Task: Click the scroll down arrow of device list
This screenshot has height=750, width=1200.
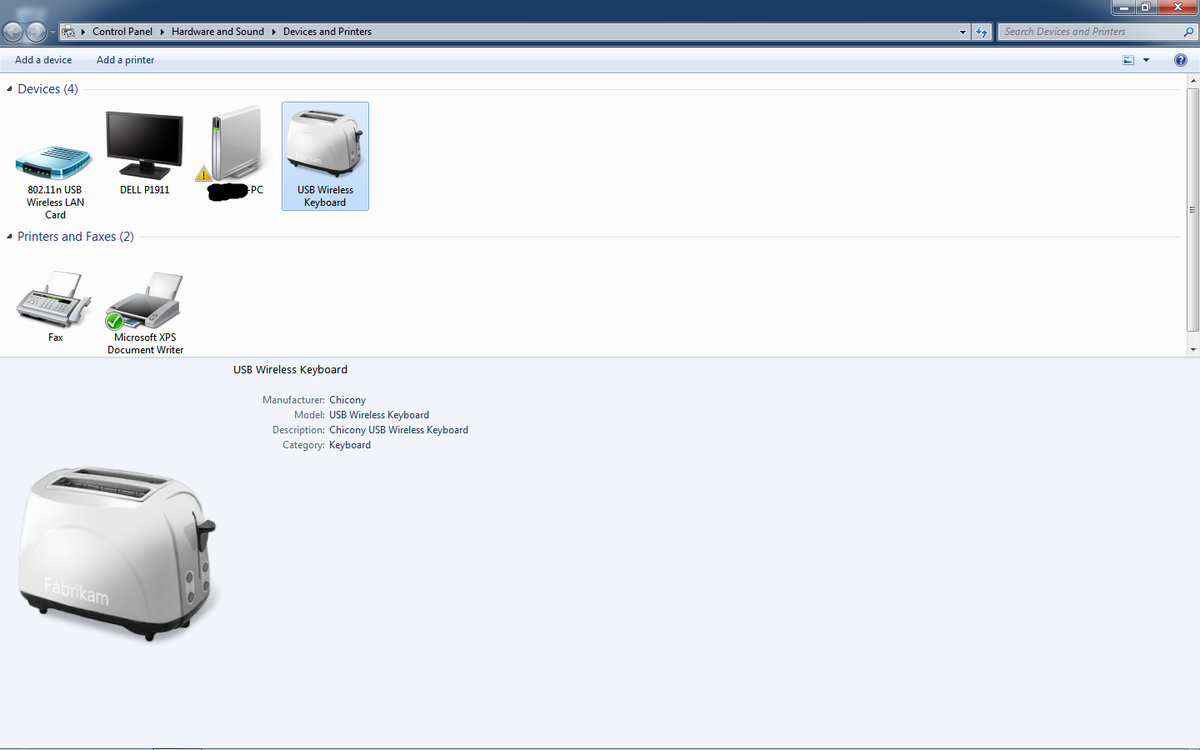Action: (1192, 349)
